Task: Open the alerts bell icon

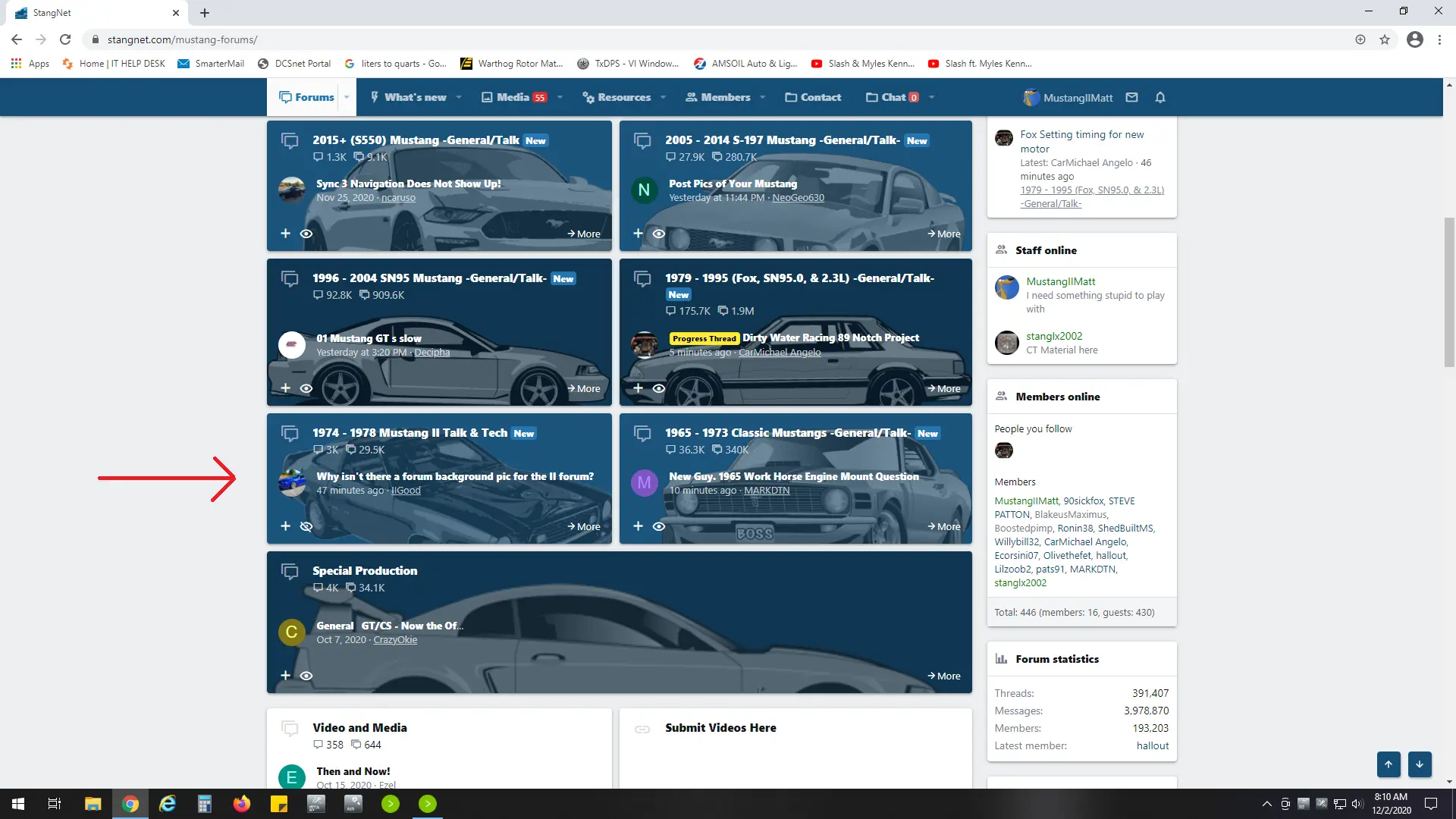Action: [1160, 97]
